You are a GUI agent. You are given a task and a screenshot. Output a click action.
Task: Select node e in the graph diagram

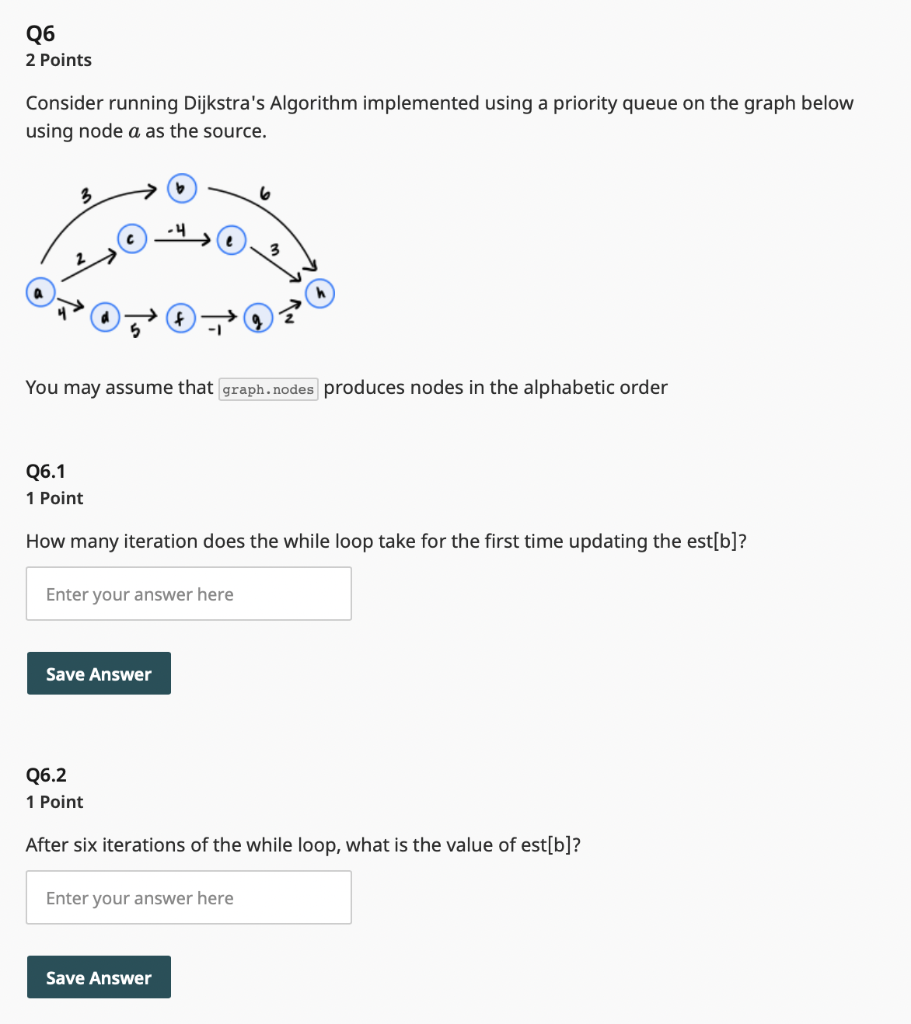pos(231,240)
